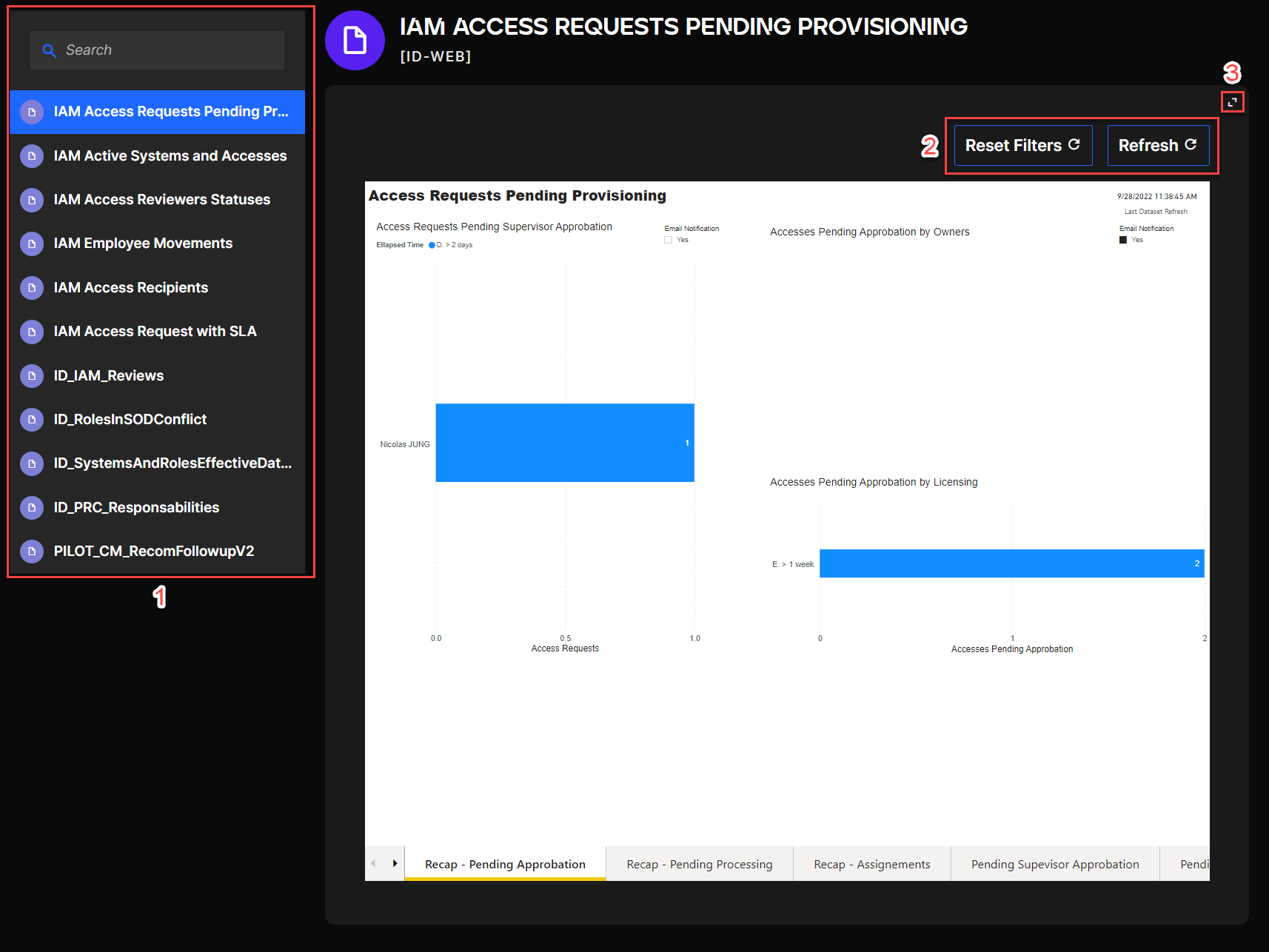This screenshot has height=952, width=1269.
Task: Switch to Recap - Assignements tab
Action: click(x=871, y=864)
